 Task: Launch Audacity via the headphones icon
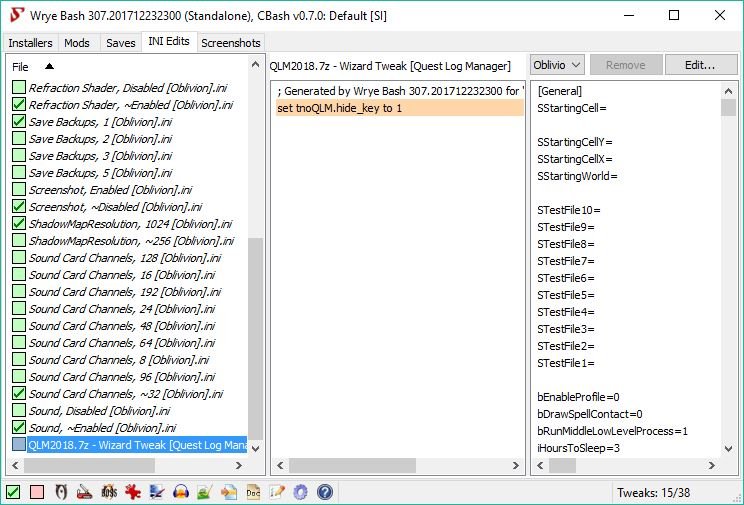pyautogui.click(x=181, y=492)
